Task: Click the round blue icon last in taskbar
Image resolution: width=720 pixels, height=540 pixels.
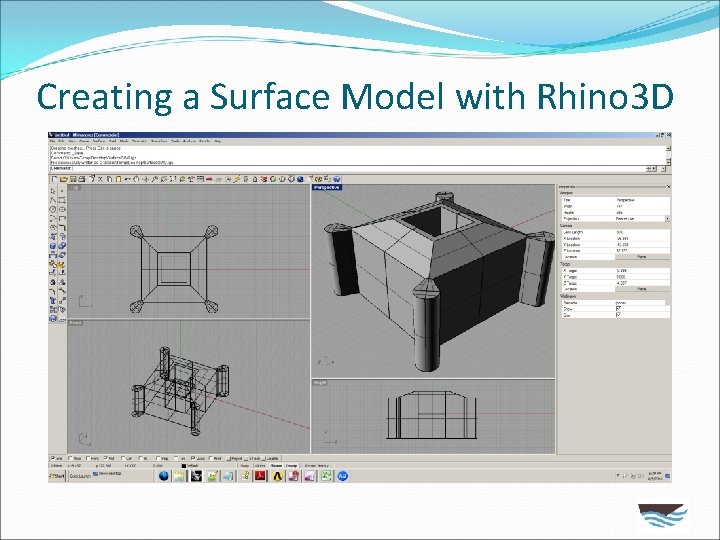Action: point(343,476)
